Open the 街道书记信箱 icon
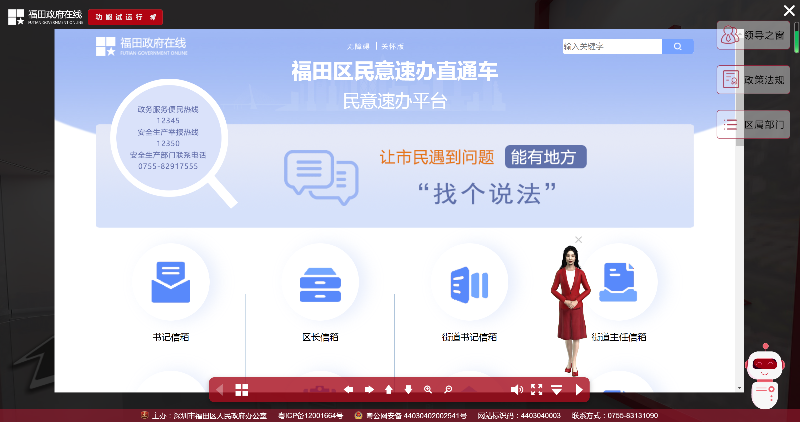Image resolution: width=800 pixels, height=422 pixels. [x=469, y=285]
